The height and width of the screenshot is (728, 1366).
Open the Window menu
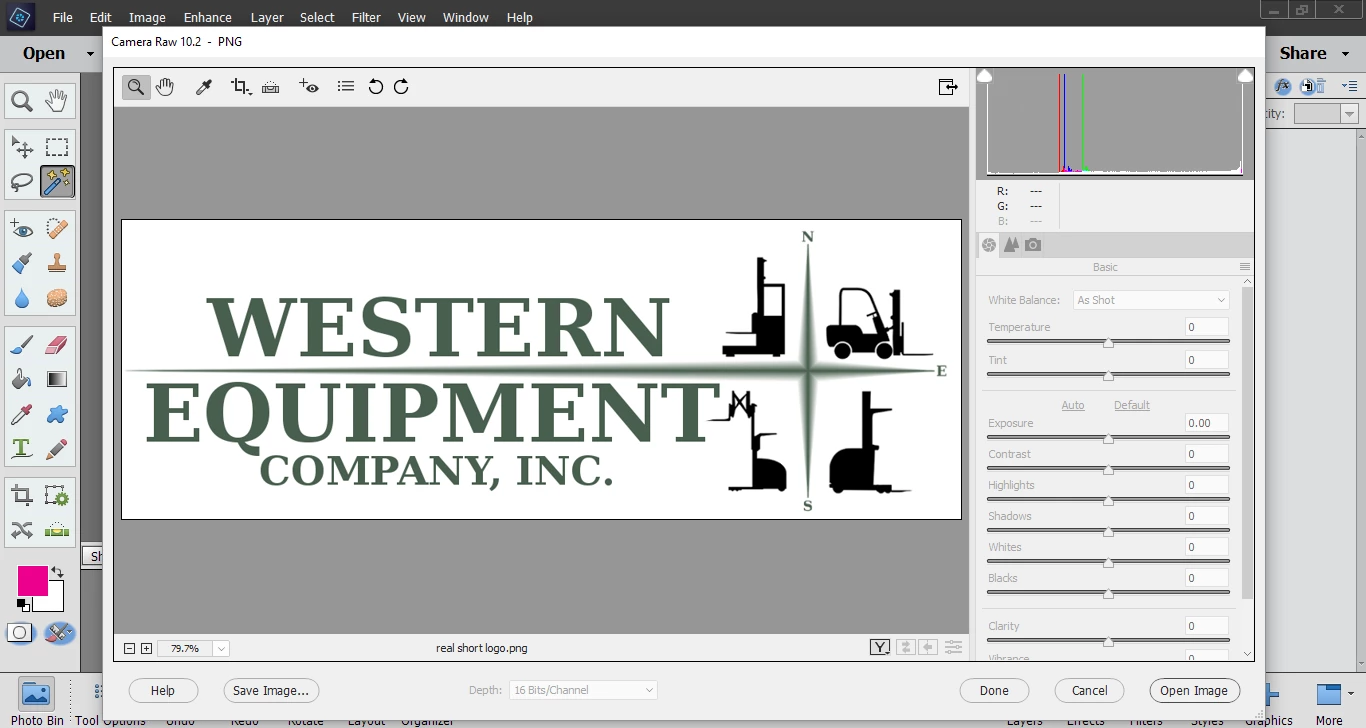click(x=466, y=17)
